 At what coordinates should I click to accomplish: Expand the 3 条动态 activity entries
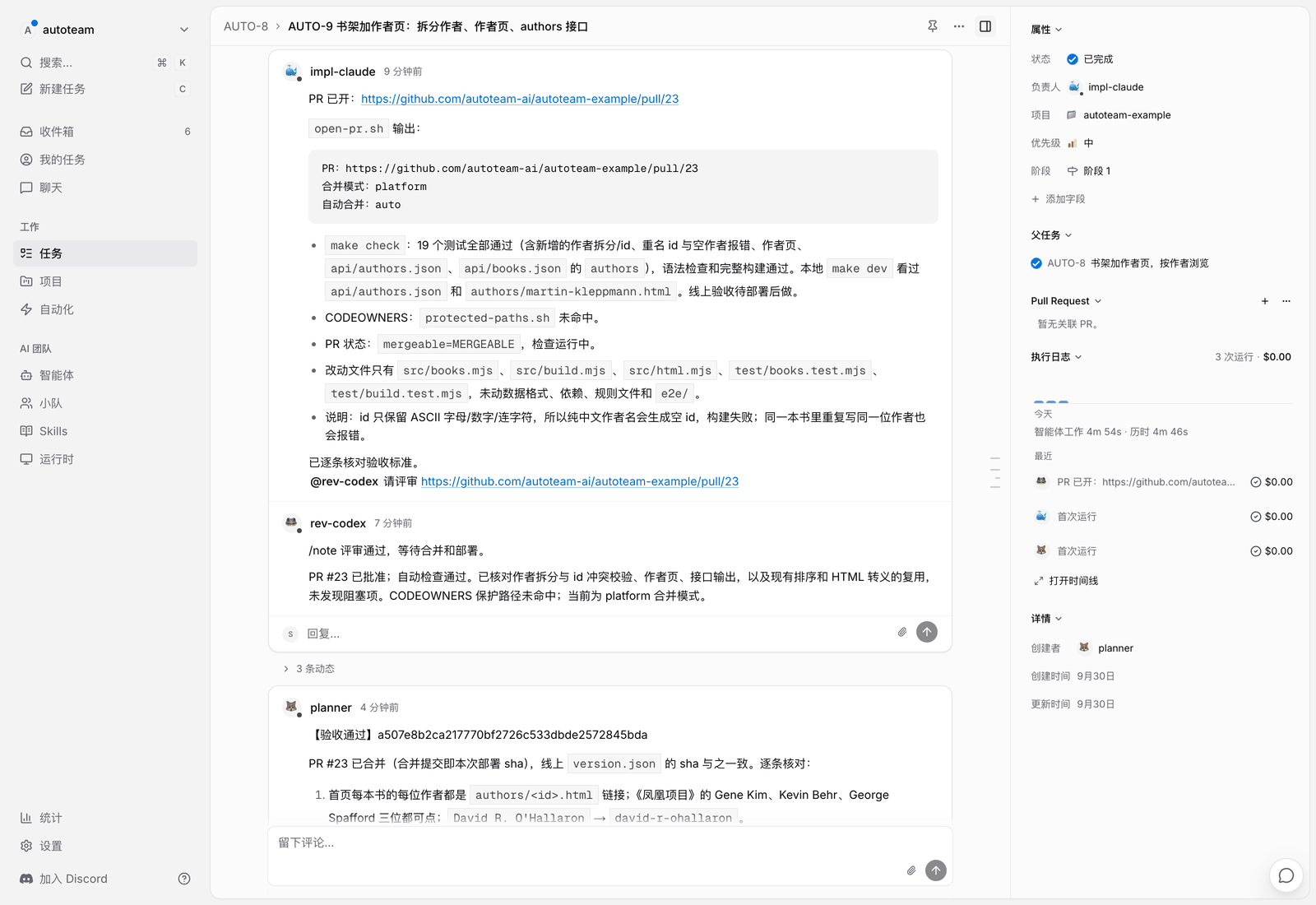click(309, 669)
